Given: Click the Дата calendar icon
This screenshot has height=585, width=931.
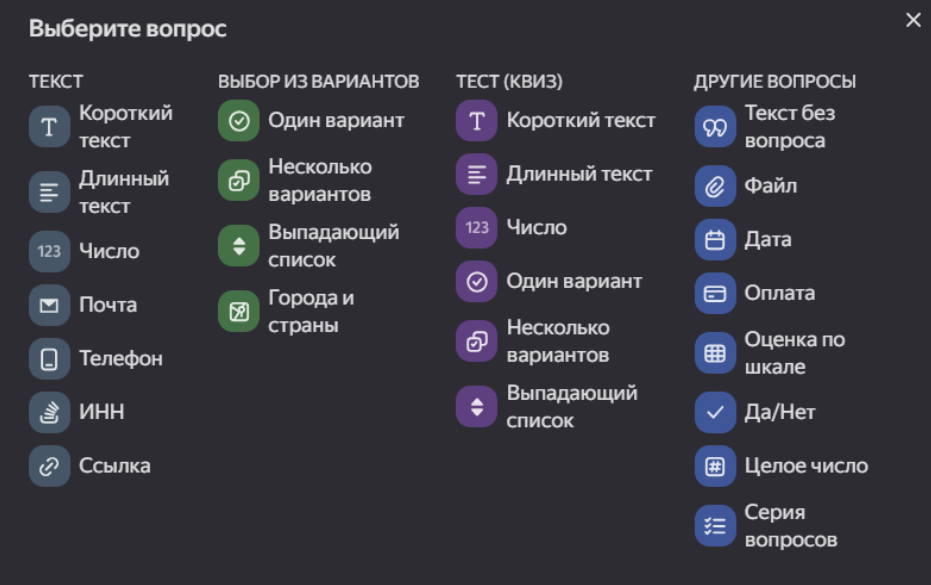Looking at the screenshot, I should pyautogui.click(x=715, y=240).
